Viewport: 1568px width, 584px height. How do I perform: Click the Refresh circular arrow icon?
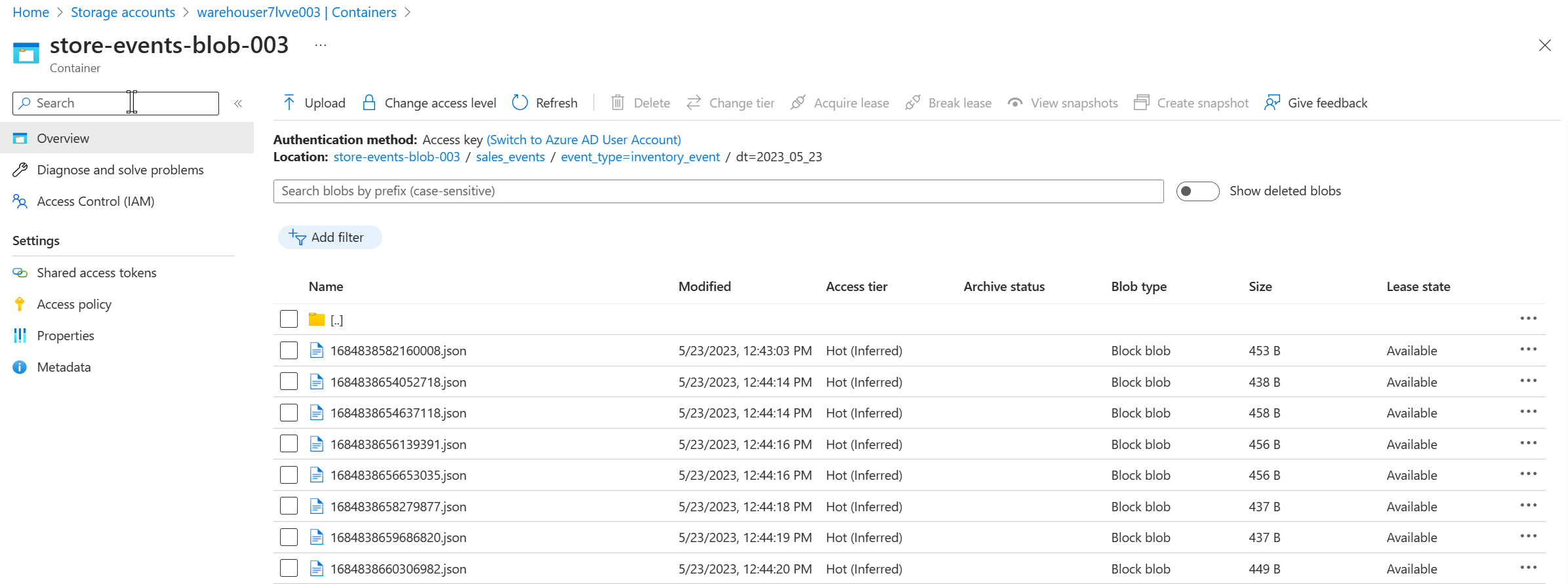point(520,102)
